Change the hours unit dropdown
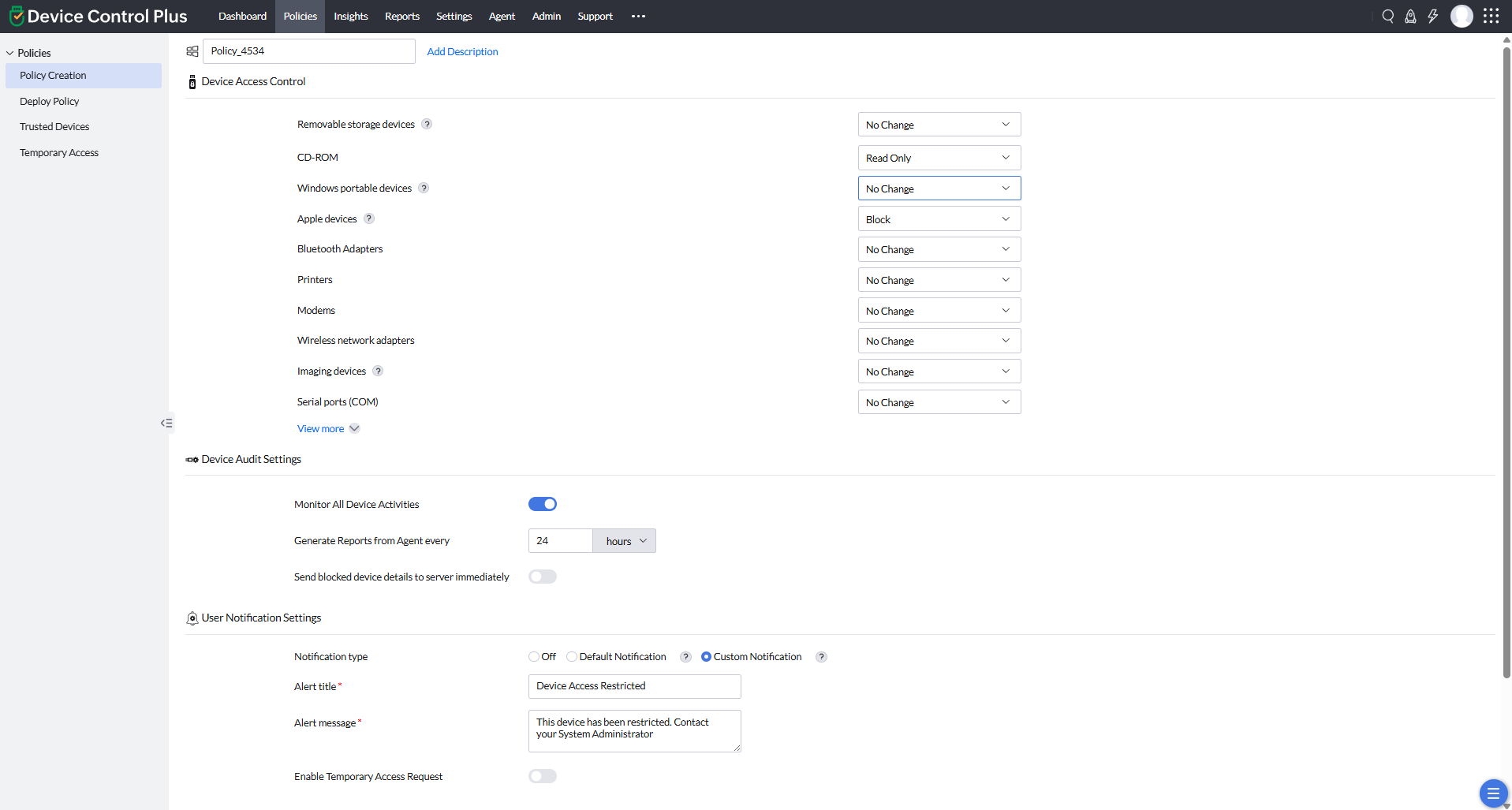This screenshot has width=1512, height=810. 625,541
